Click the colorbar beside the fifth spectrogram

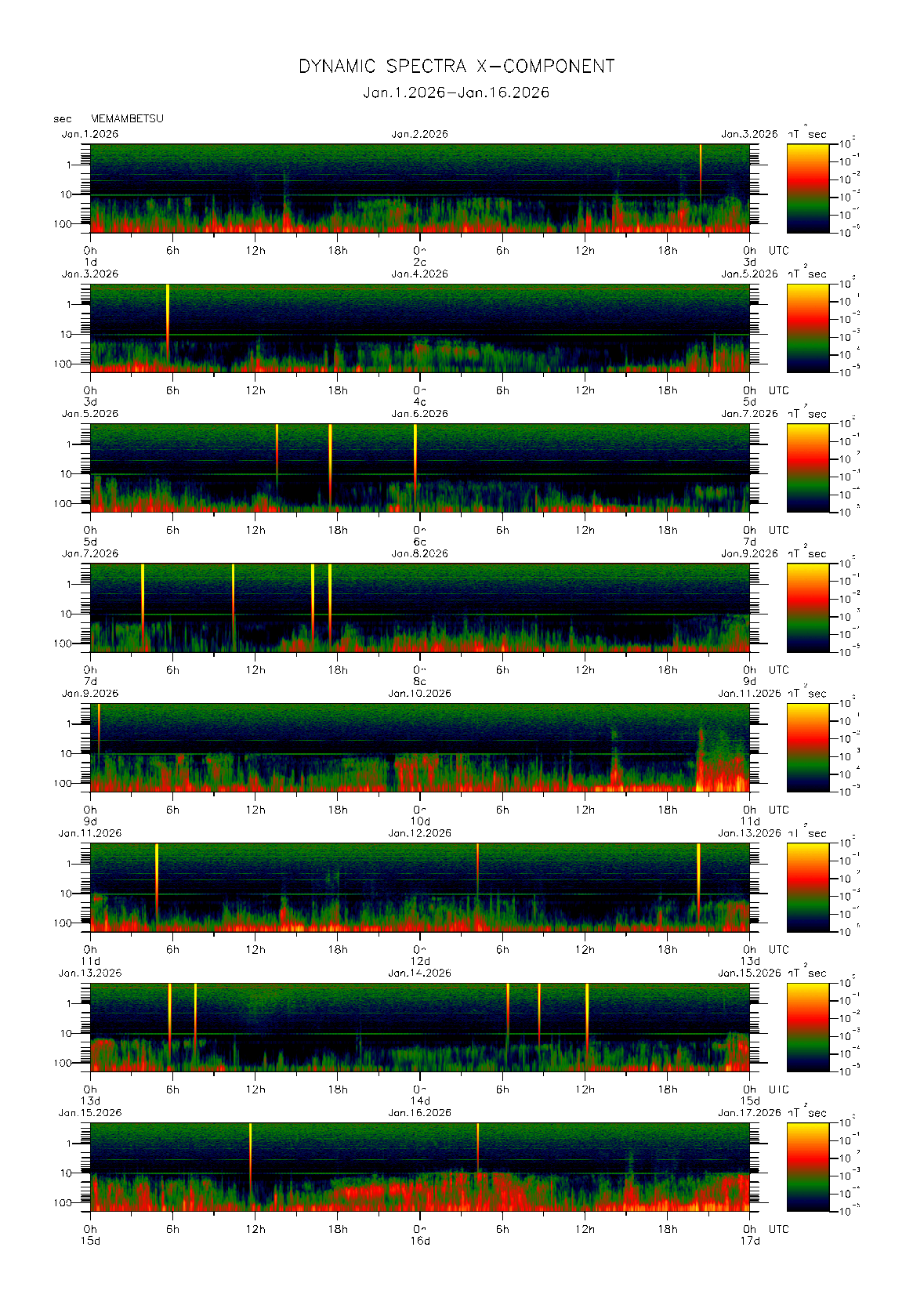coord(807,747)
